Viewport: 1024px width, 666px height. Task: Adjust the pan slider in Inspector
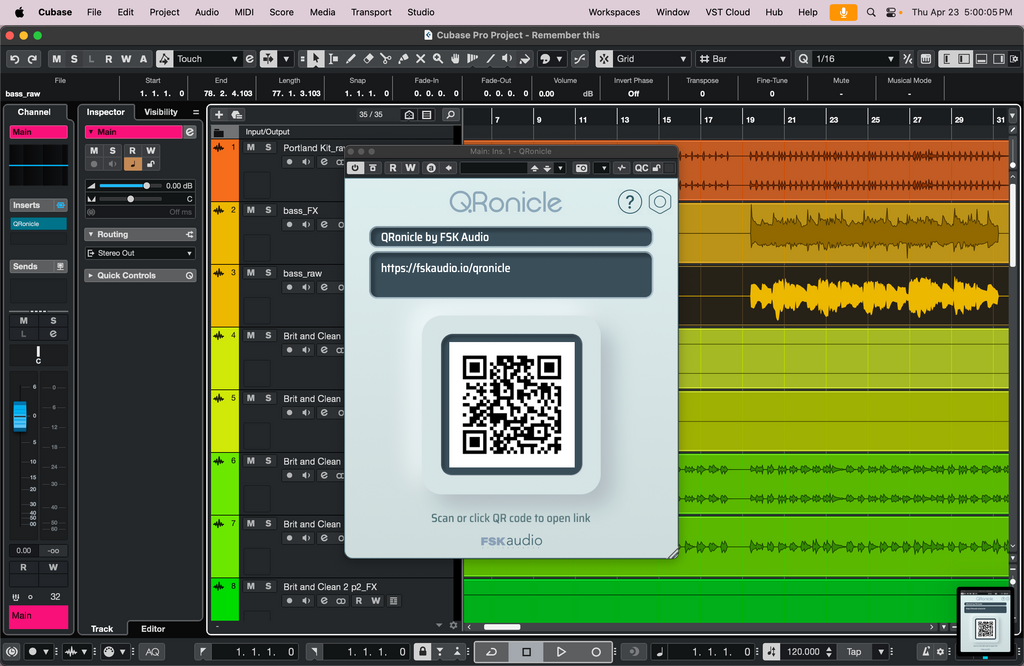click(x=130, y=198)
